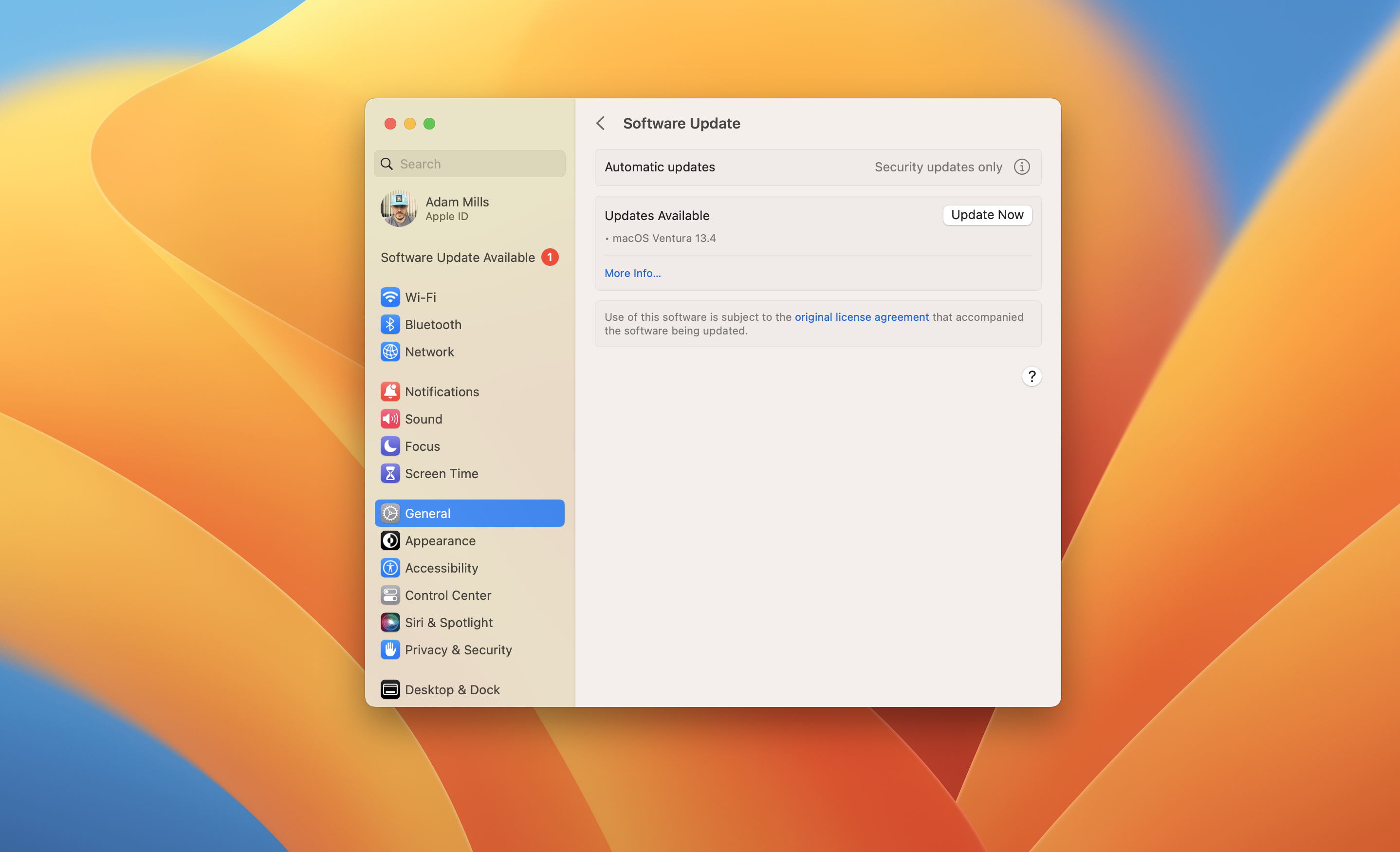Open Wi-Fi settings icon in sidebar
The image size is (1400, 852).
point(390,297)
